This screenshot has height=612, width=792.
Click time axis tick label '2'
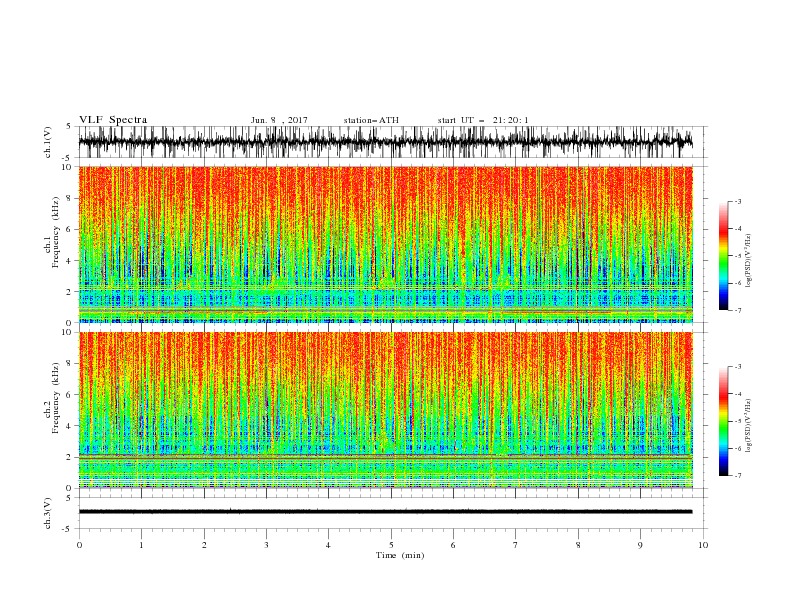pyautogui.click(x=204, y=545)
